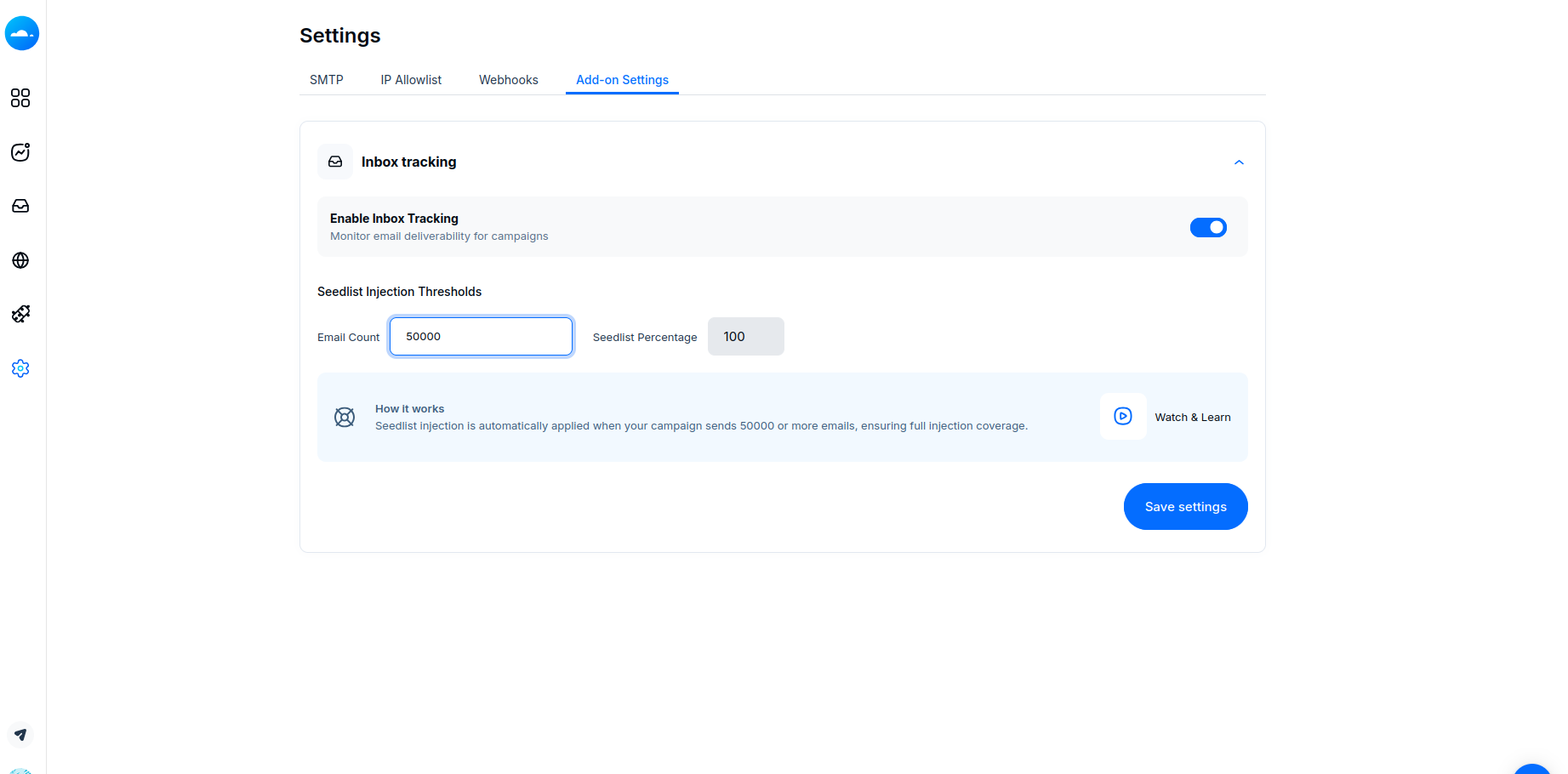Collapse the Inbox tracking panel chevron

(x=1239, y=162)
